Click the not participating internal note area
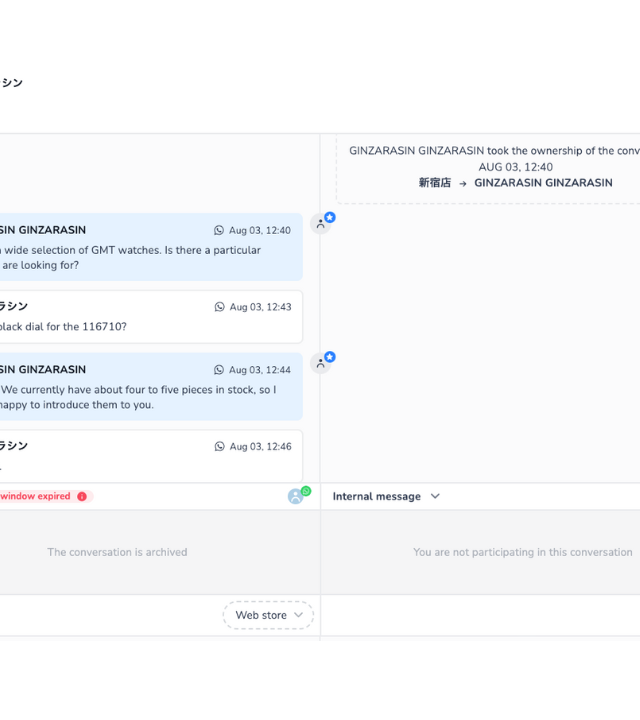The height and width of the screenshot is (720, 640). 522,552
